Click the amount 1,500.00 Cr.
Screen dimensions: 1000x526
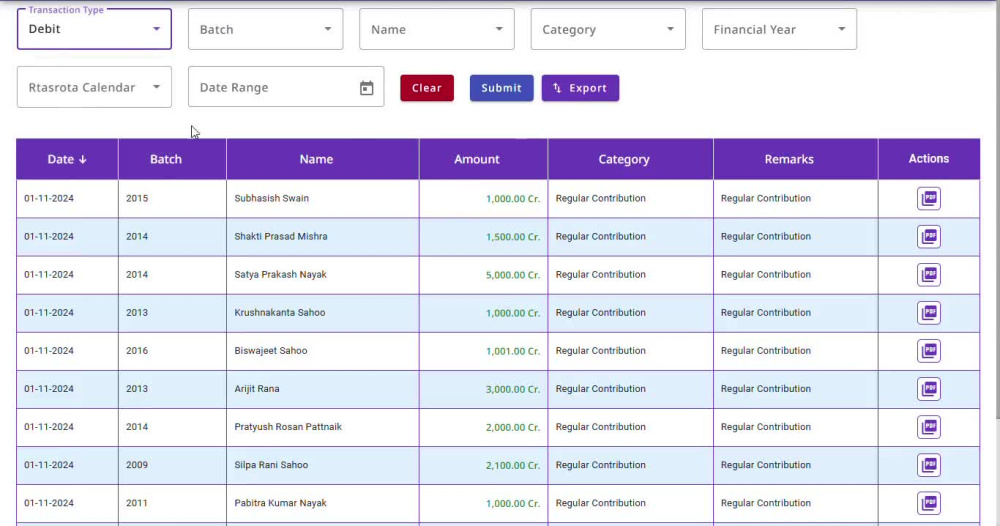pos(513,237)
